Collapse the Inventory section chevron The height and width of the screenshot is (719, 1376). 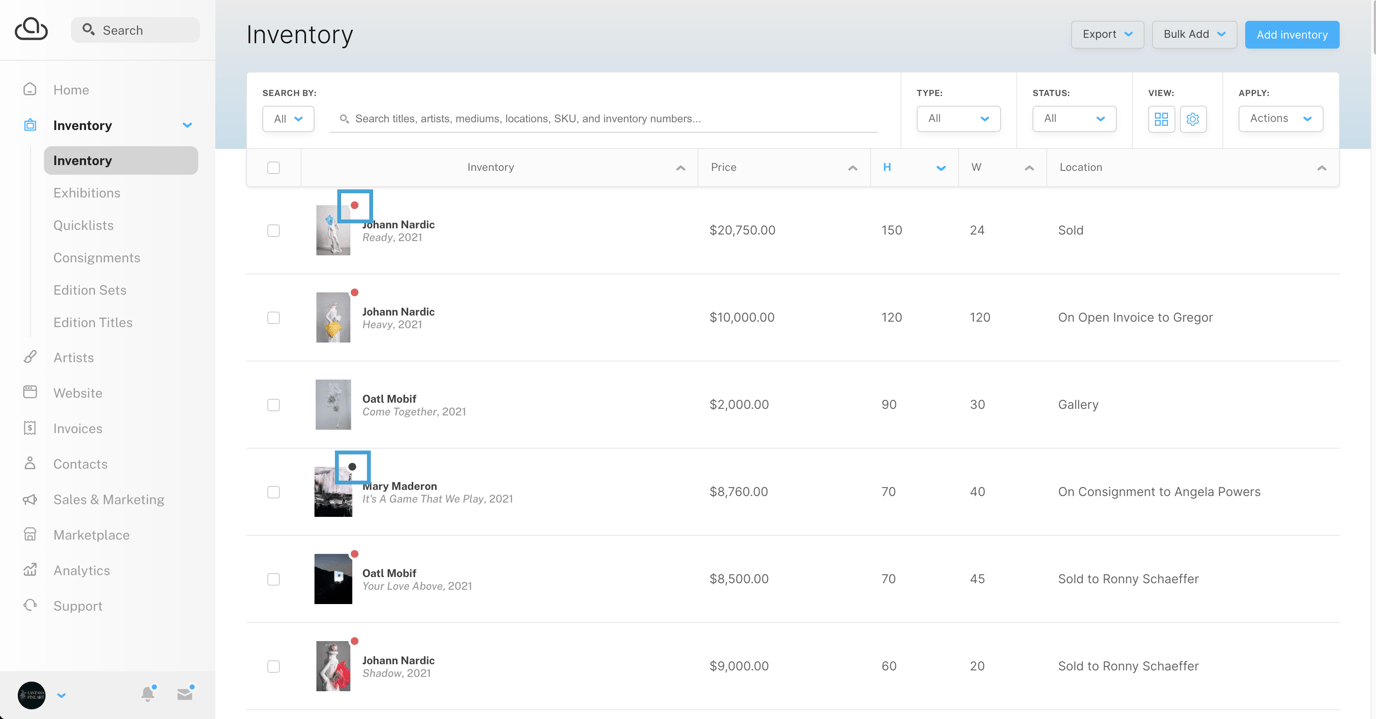point(187,125)
